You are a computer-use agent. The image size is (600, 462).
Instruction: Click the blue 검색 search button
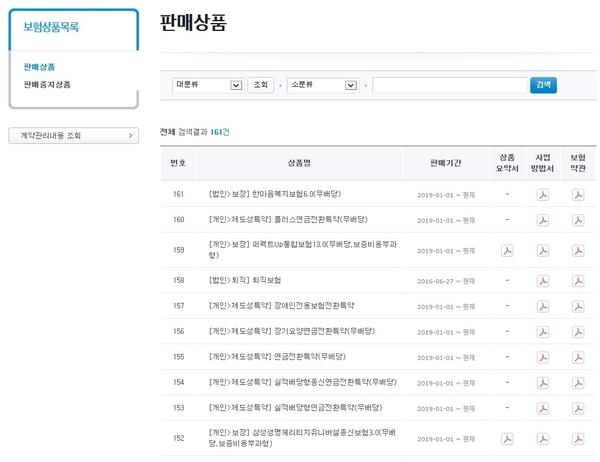(x=543, y=85)
